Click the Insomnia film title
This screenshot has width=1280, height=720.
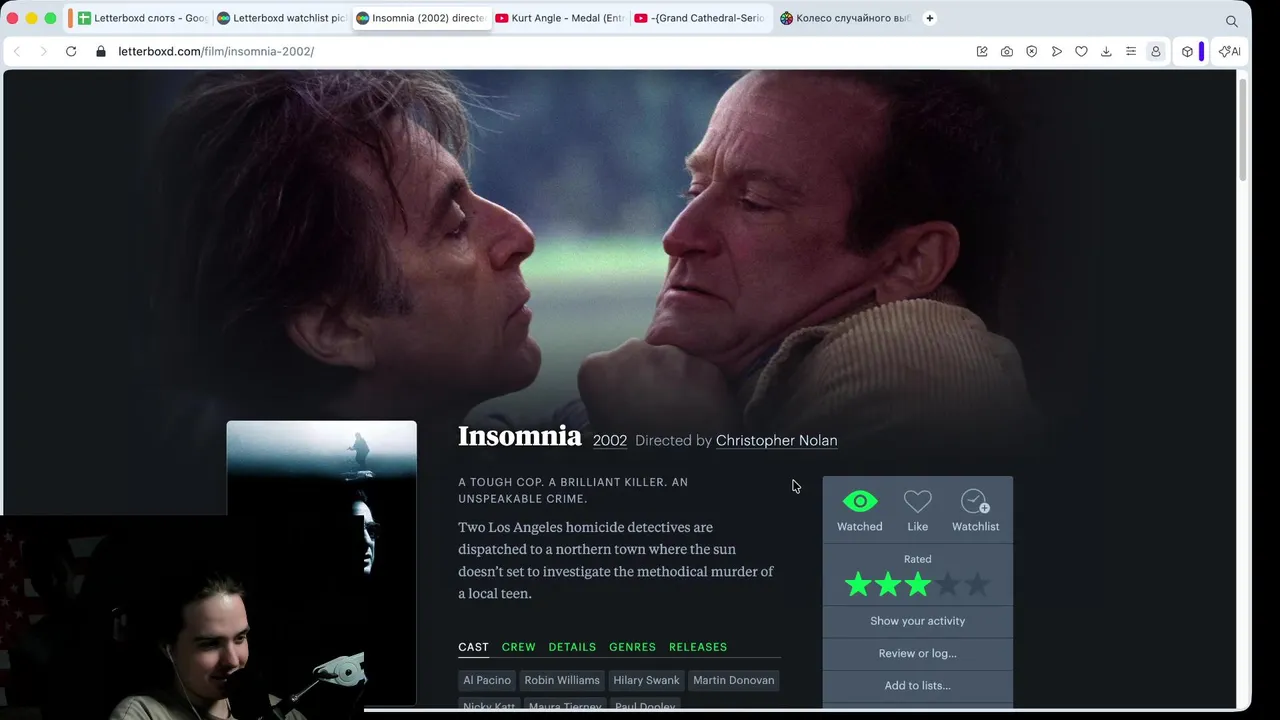pos(520,437)
